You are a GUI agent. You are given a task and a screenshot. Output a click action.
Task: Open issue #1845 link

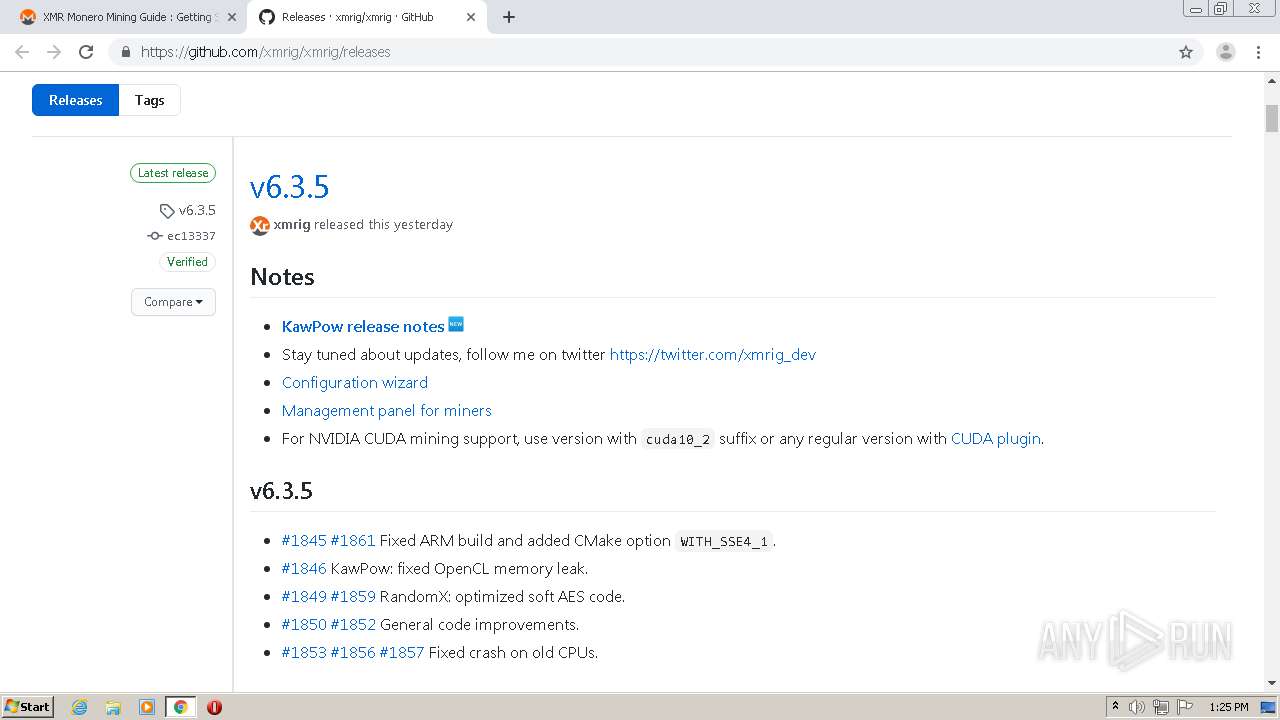pyautogui.click(x=304, y=540)
